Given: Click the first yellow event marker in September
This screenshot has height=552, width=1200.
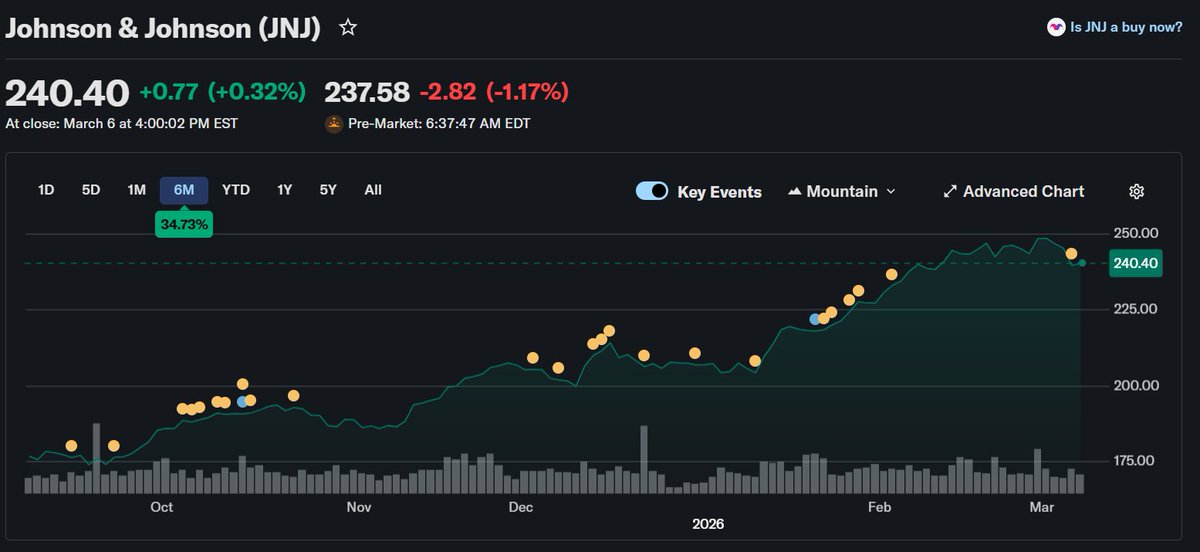Looking at the screenshot, I should pos(71,446).
